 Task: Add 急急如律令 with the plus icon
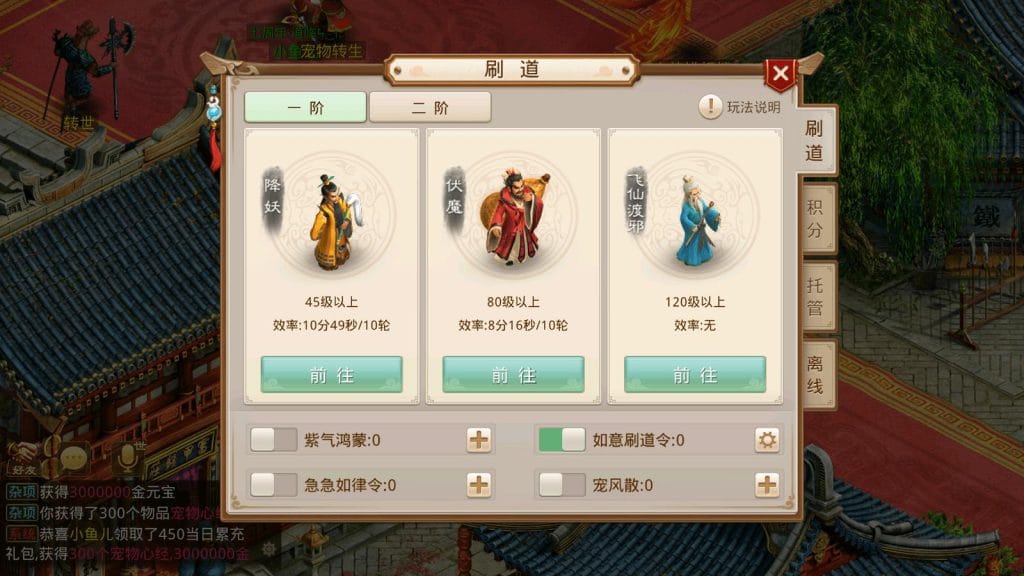pos(479,485)
